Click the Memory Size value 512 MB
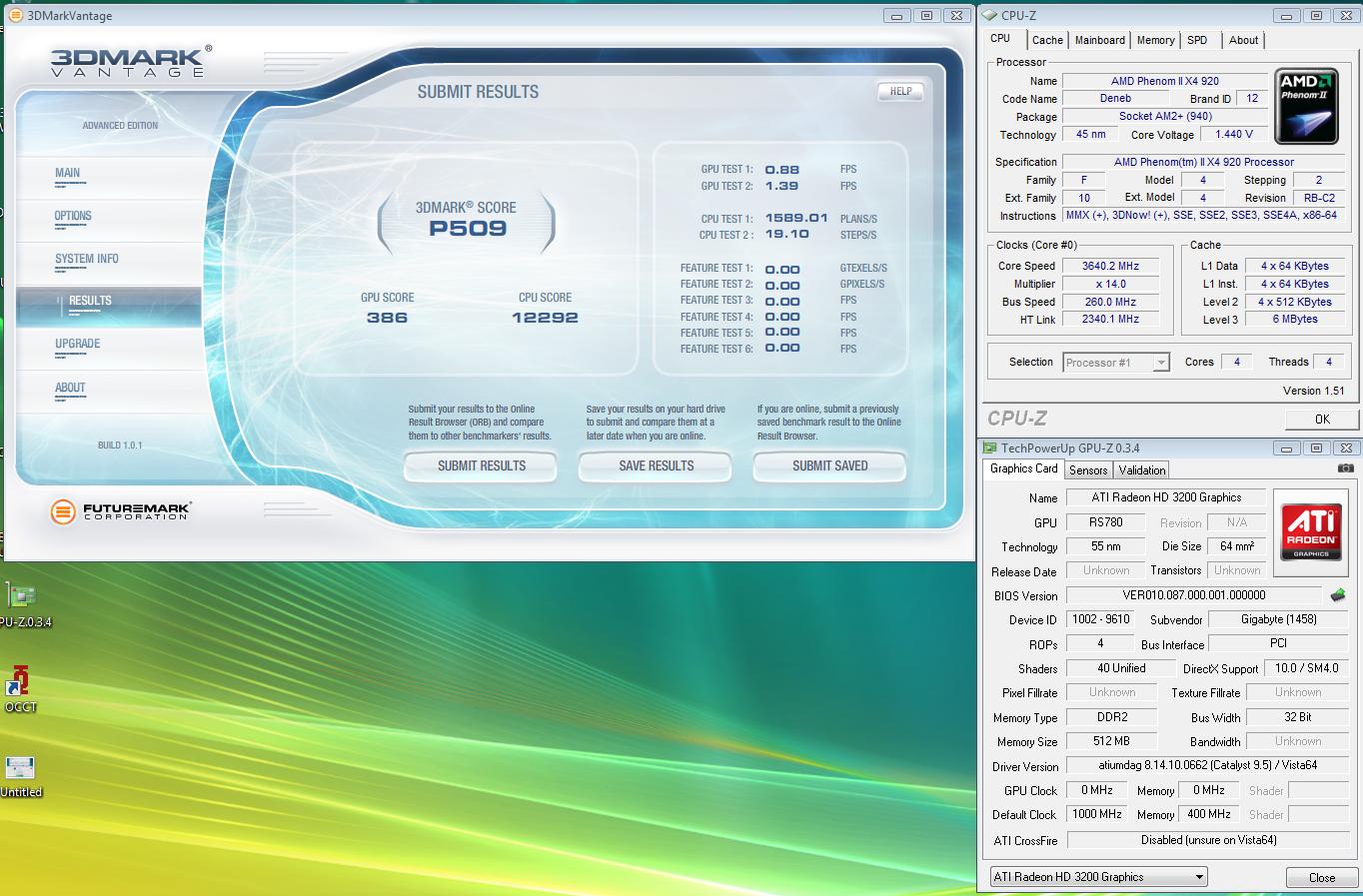 pyautogui.click(x=1110, y=741)
